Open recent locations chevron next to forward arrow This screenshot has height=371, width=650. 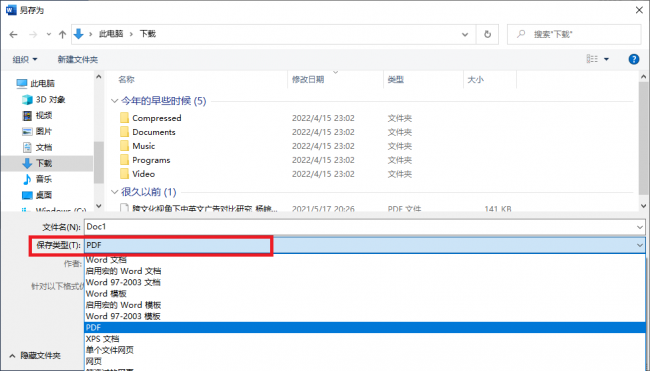[x=49, y=34]
